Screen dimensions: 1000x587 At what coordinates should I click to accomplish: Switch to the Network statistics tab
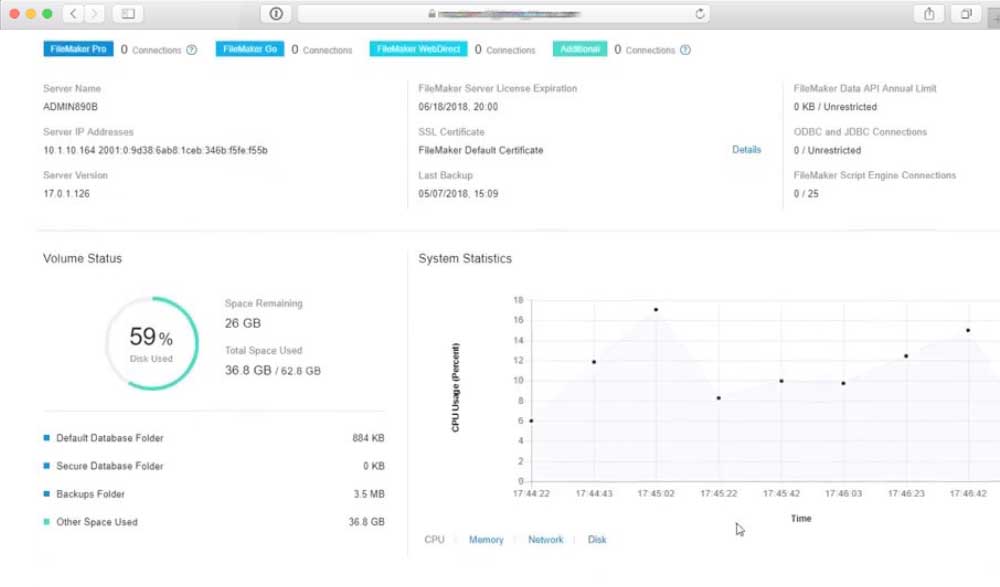545,540
